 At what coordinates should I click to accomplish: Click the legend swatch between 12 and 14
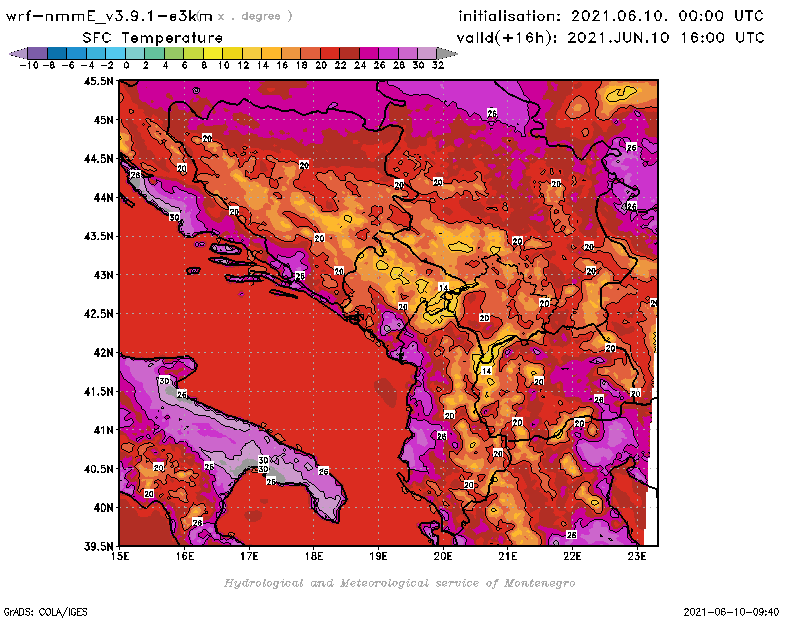pos(252,53)
